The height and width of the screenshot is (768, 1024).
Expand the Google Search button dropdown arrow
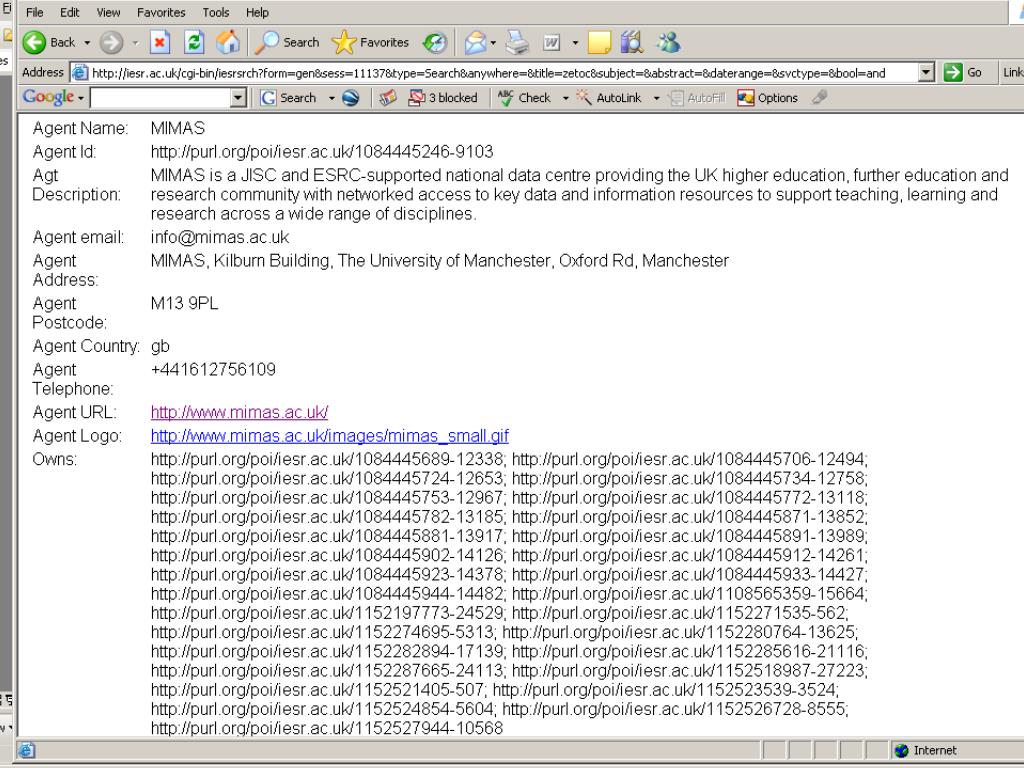click(x=332, y=98)
